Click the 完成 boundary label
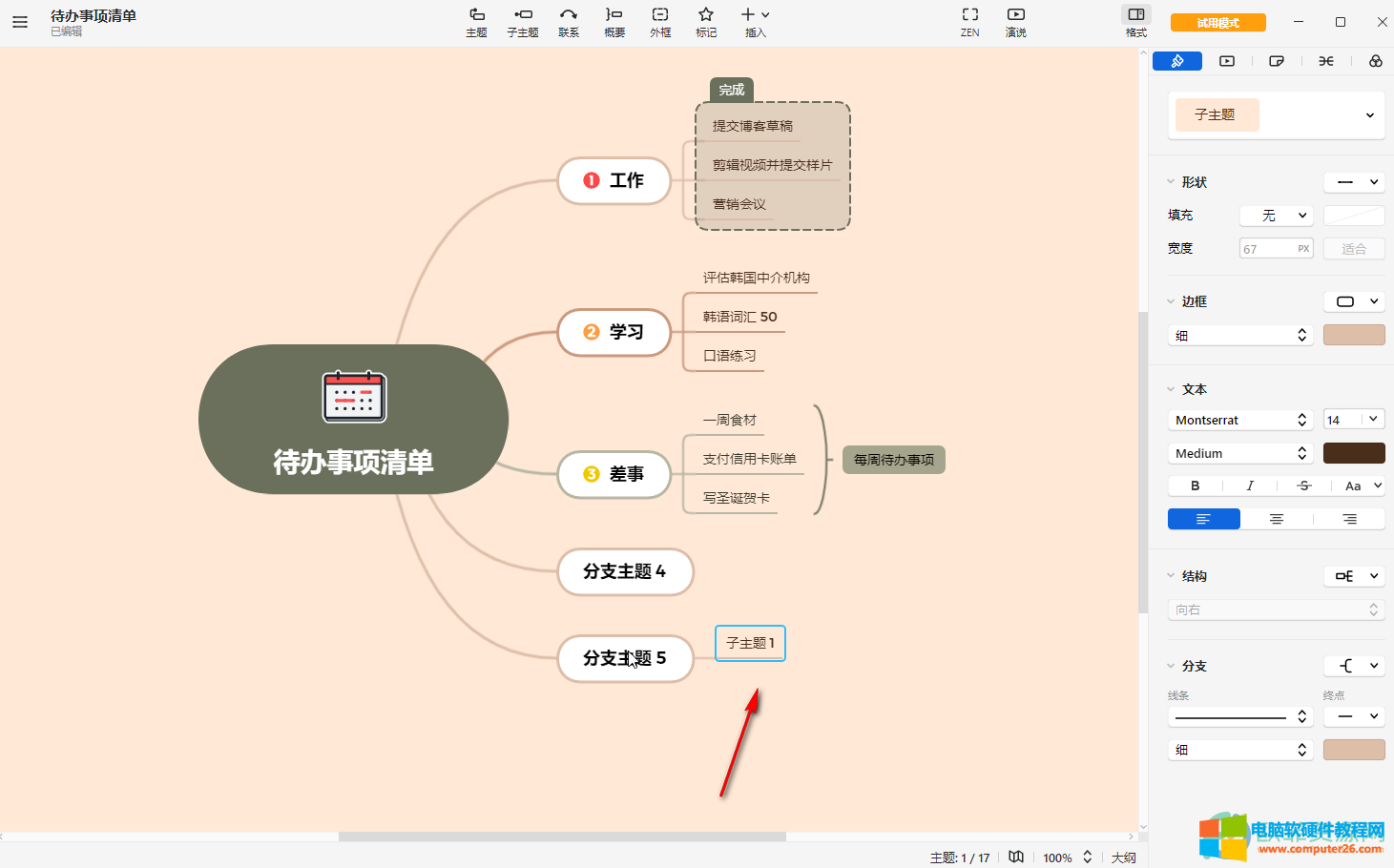 tap(732, 90)
